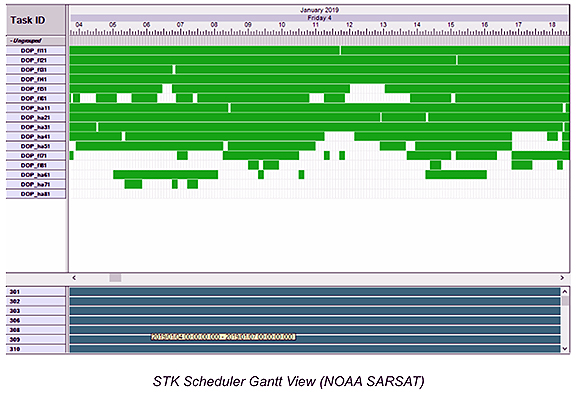Click the 10 hour marker on timeline
The image size is (576, 394).
coord(282,25)
